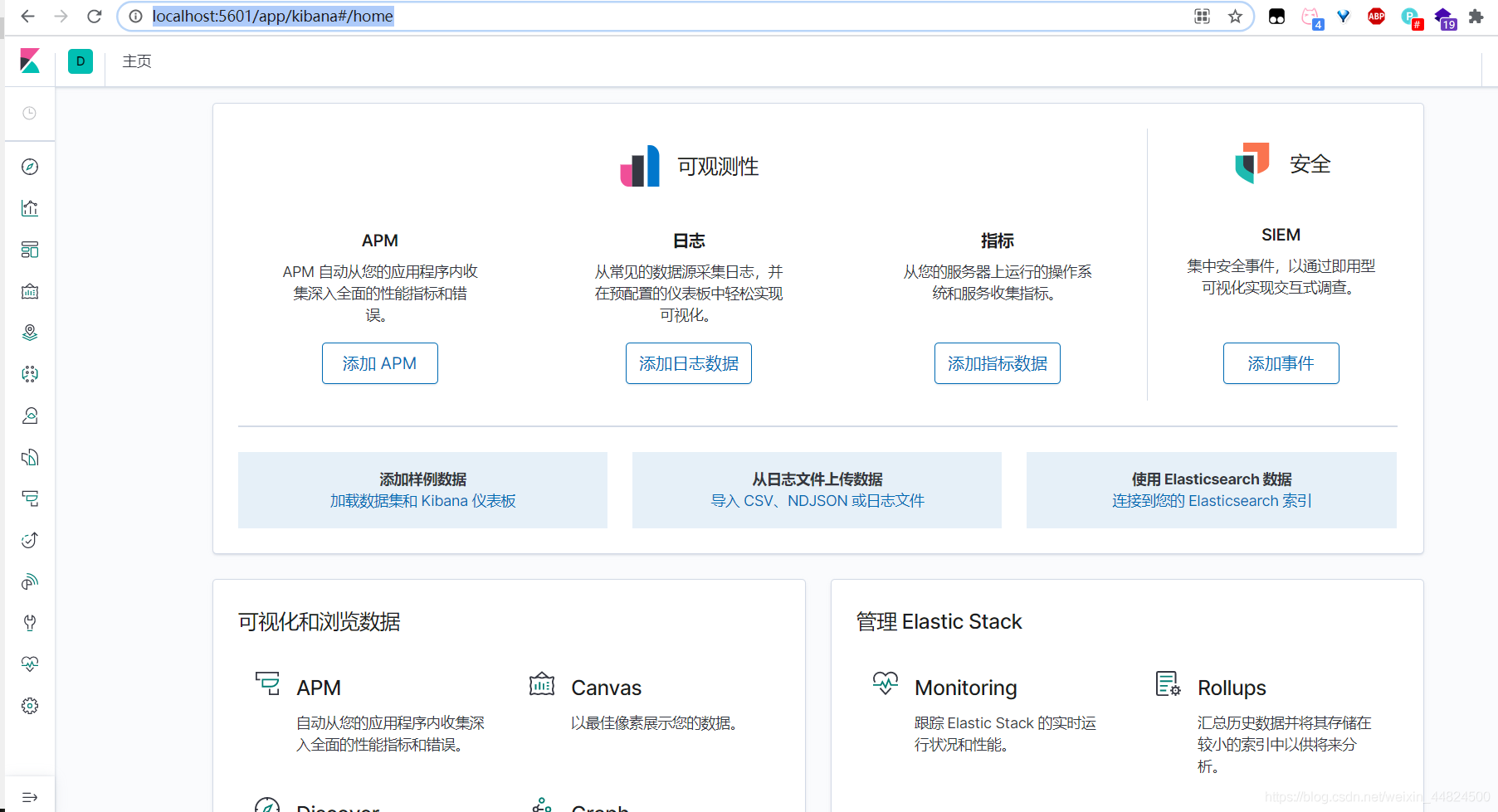The image size is (1498, 812).
Task: Open Uptime from the sidebar icon
Action: [30, 540]
